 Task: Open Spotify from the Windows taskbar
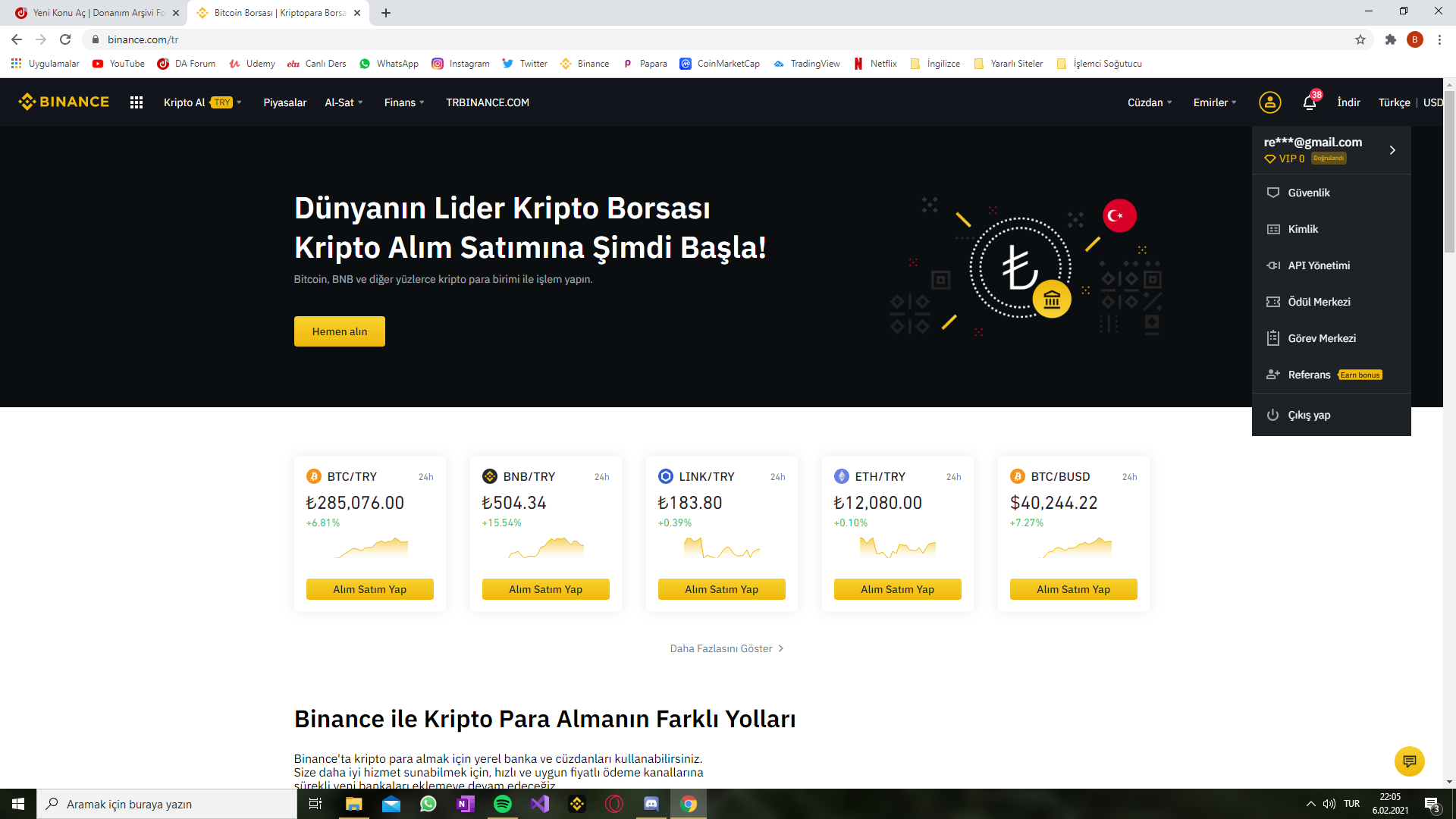pos(503,804)
